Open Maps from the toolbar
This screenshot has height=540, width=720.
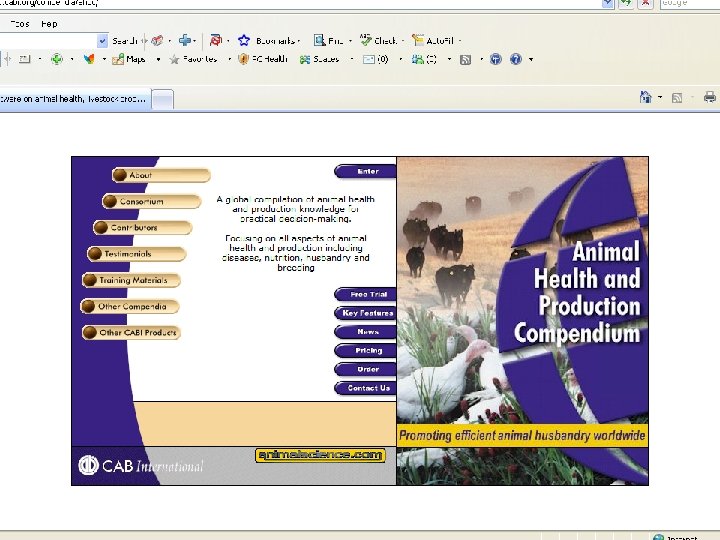tap(129, 59)
